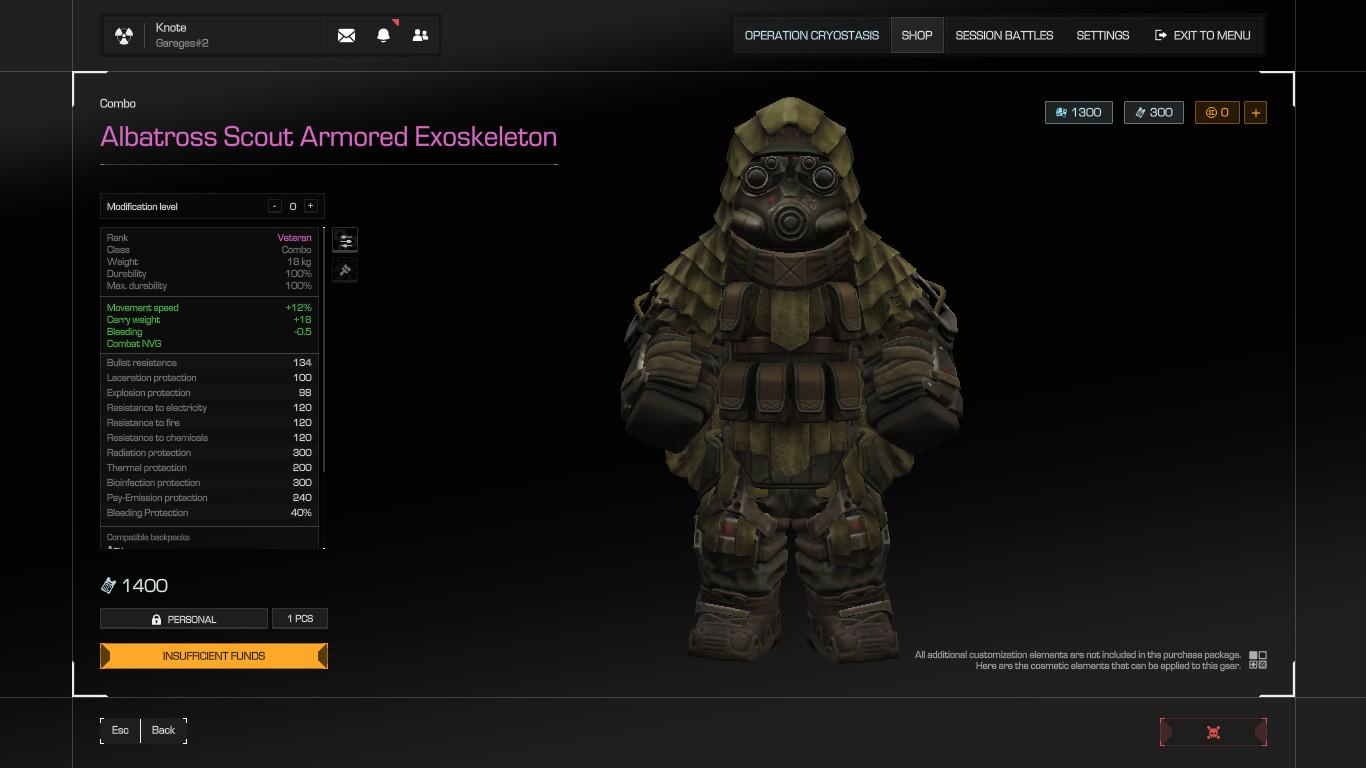
Task: Click the gold coin balance showing 0
Action: tap(1217, 112)
